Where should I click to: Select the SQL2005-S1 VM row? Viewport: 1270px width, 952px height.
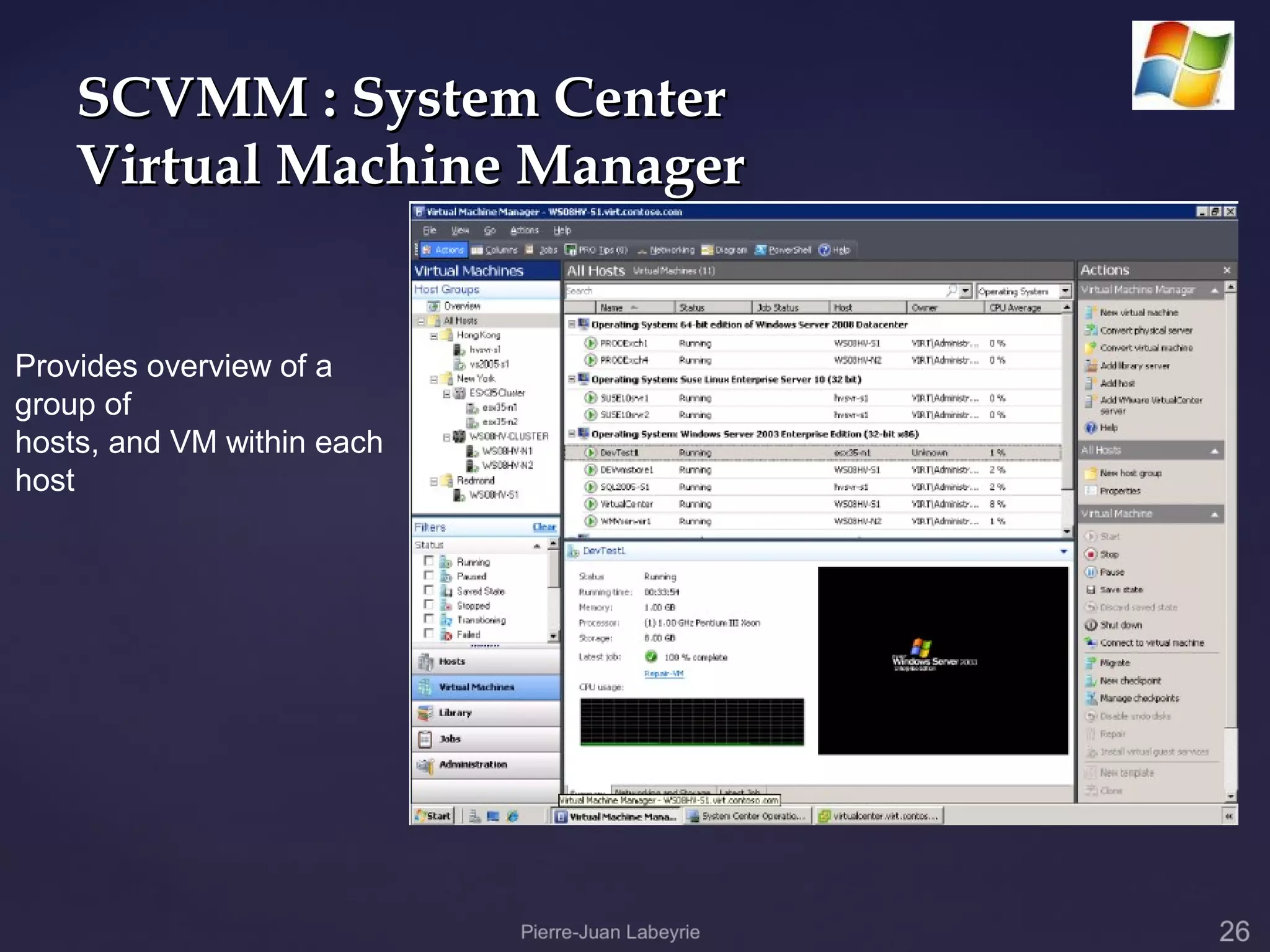(814, 487)
